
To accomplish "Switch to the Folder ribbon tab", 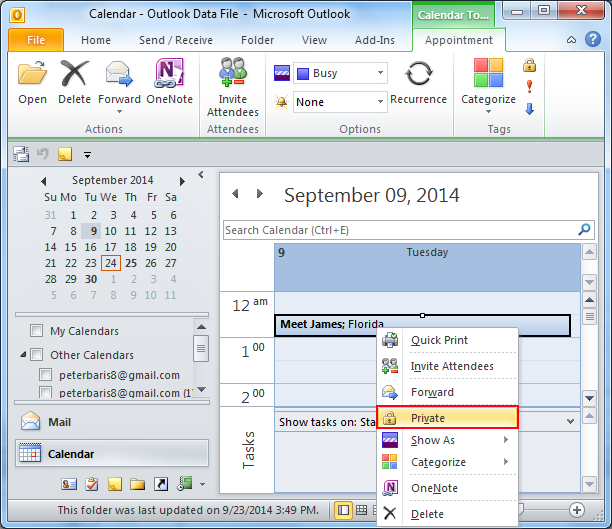I will pos(257,40).
